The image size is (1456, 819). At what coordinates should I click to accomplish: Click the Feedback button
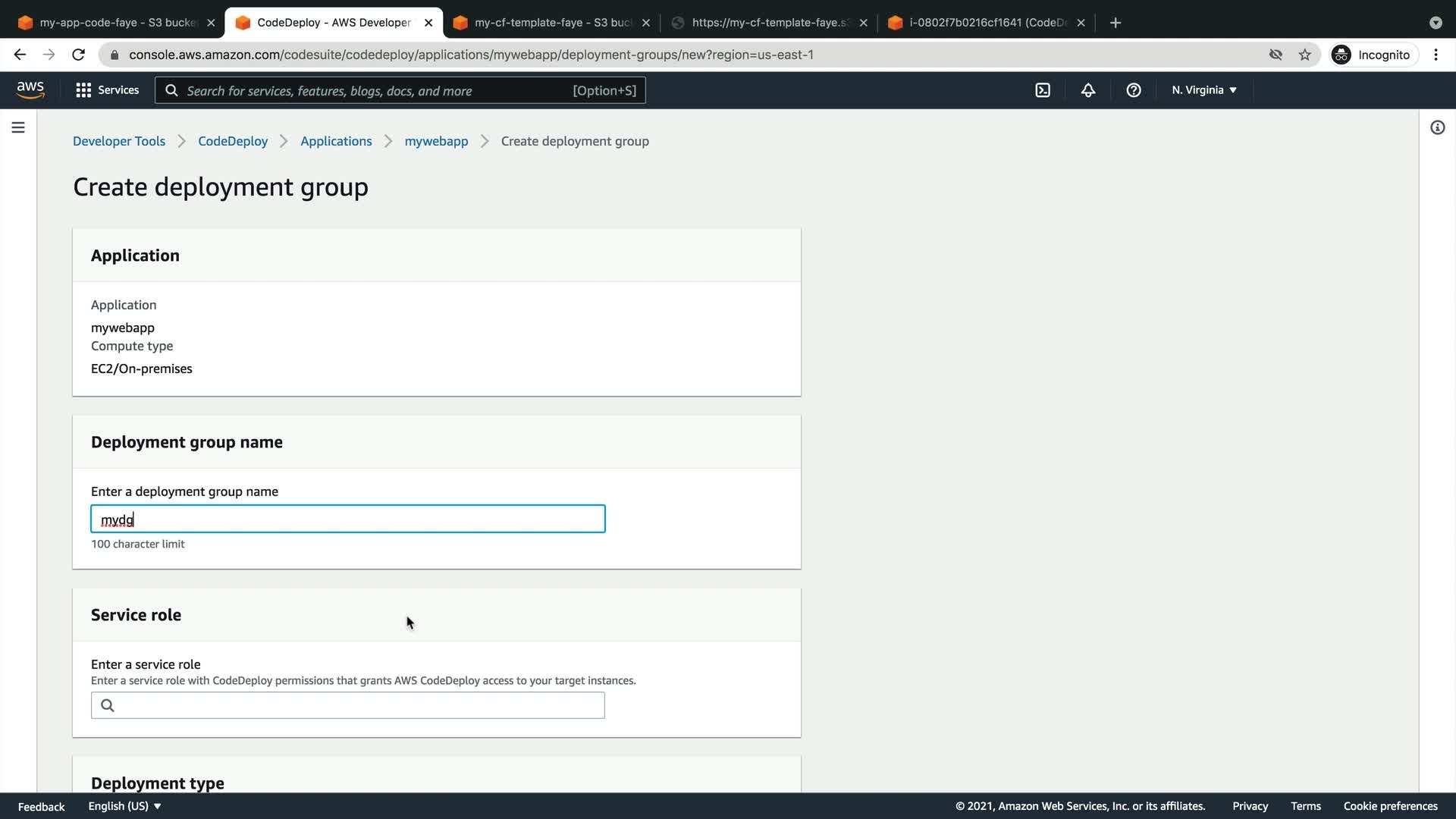[x=41, y=806]
